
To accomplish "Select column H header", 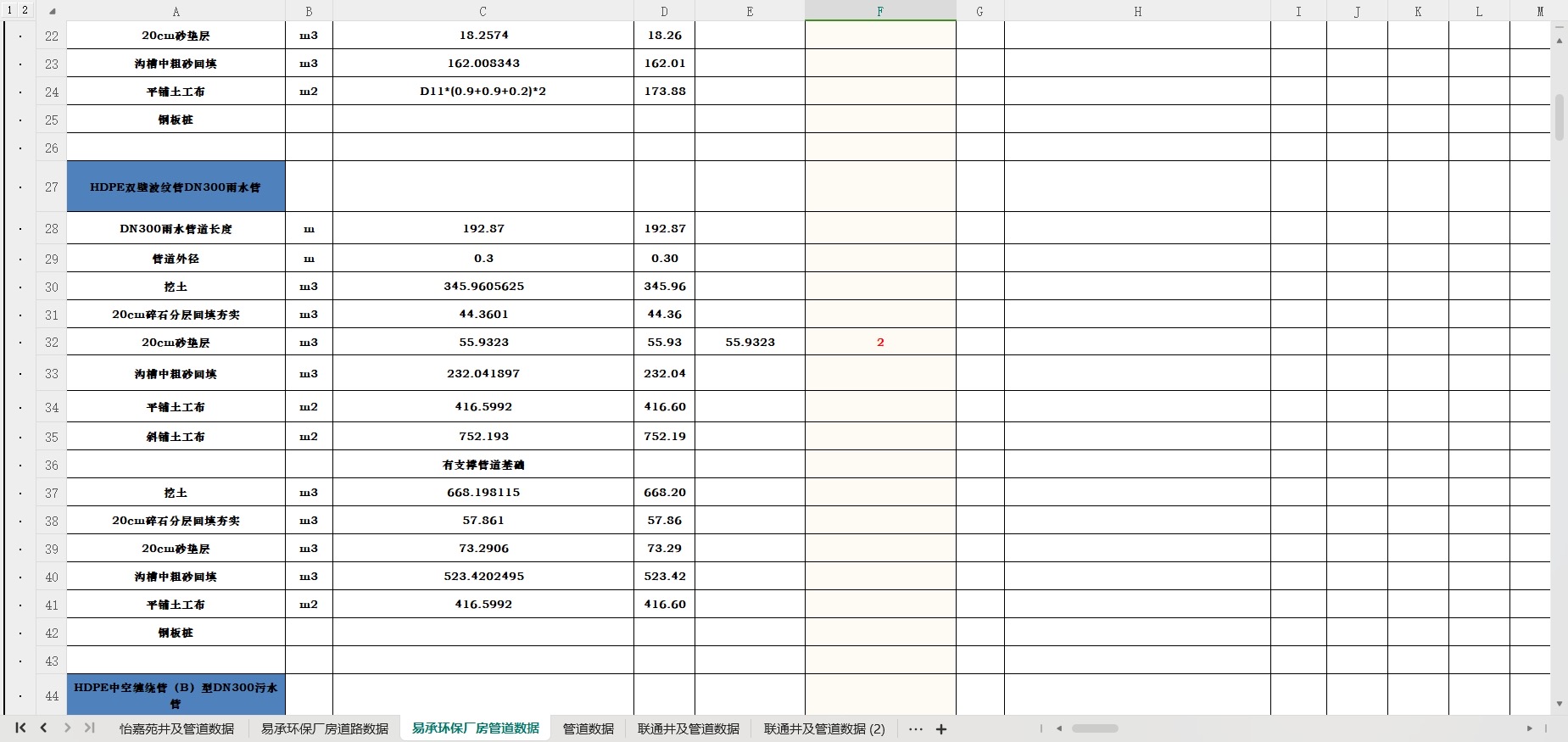I will click(1137, 11).
